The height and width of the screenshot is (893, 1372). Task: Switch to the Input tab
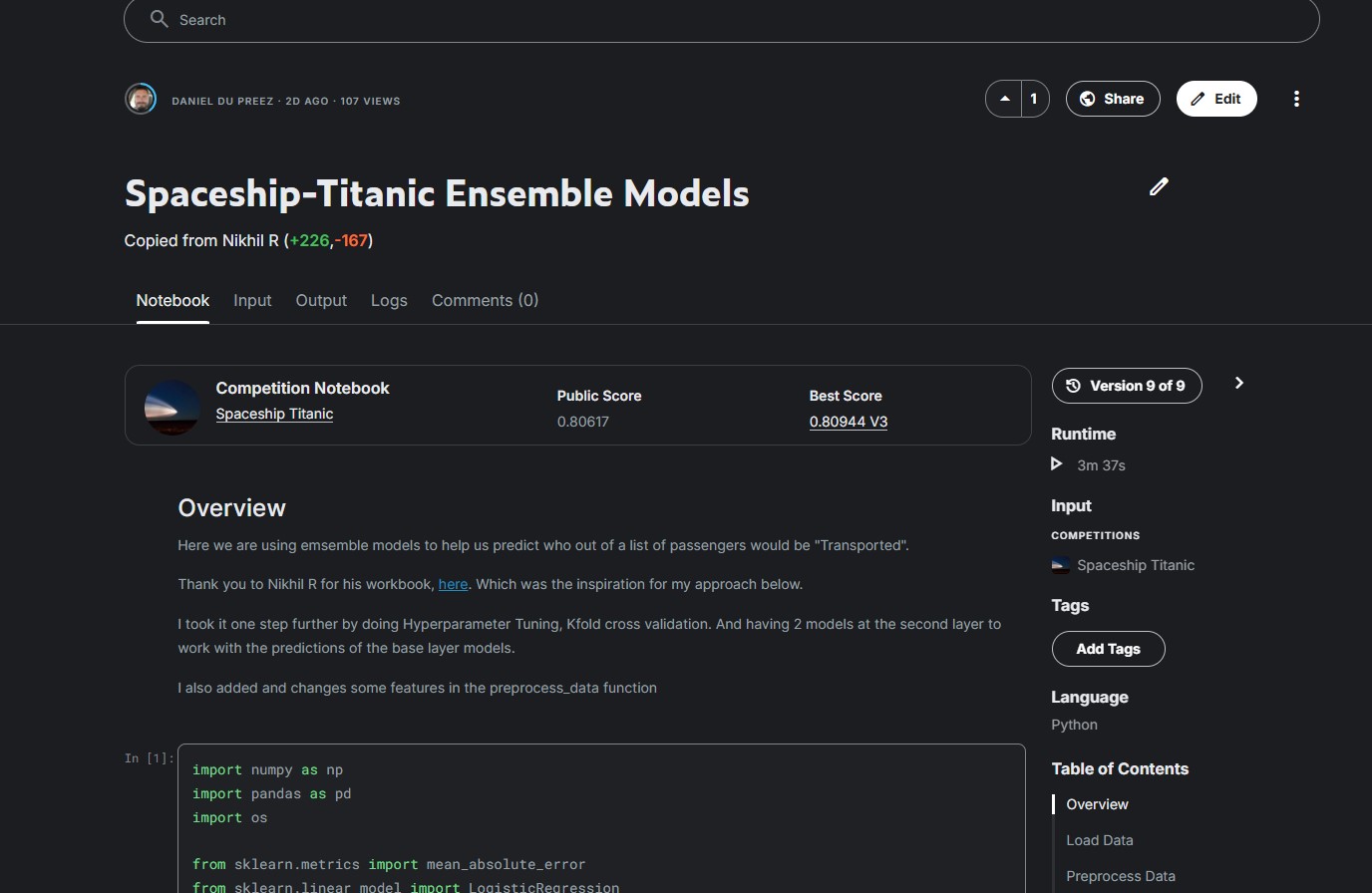pyautogui.click(x=252, y=300)
